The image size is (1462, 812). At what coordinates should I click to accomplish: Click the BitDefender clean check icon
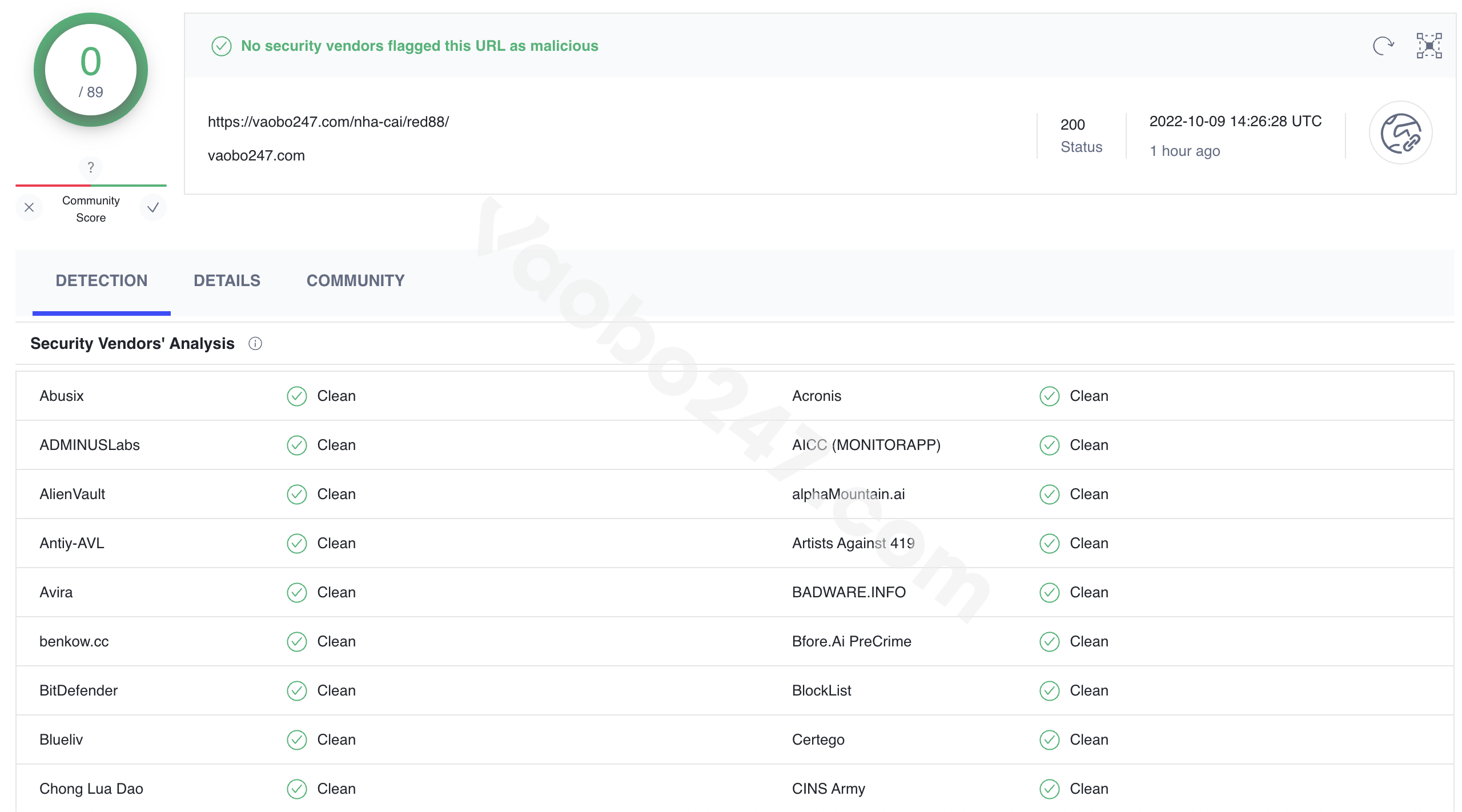tap(297, 691)
